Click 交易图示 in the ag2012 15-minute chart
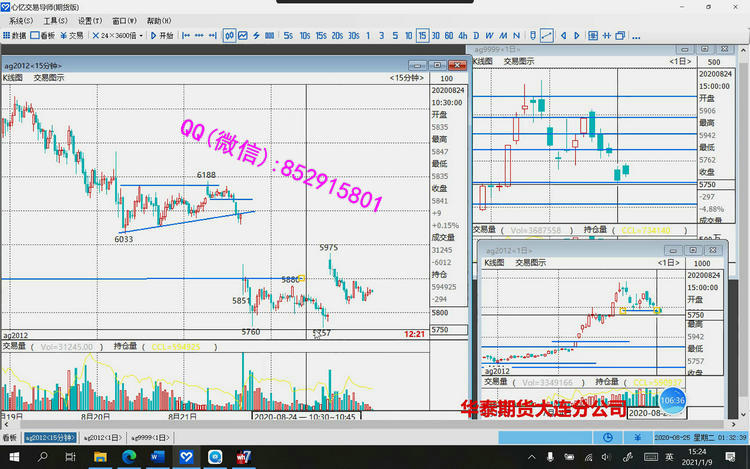 48,77
